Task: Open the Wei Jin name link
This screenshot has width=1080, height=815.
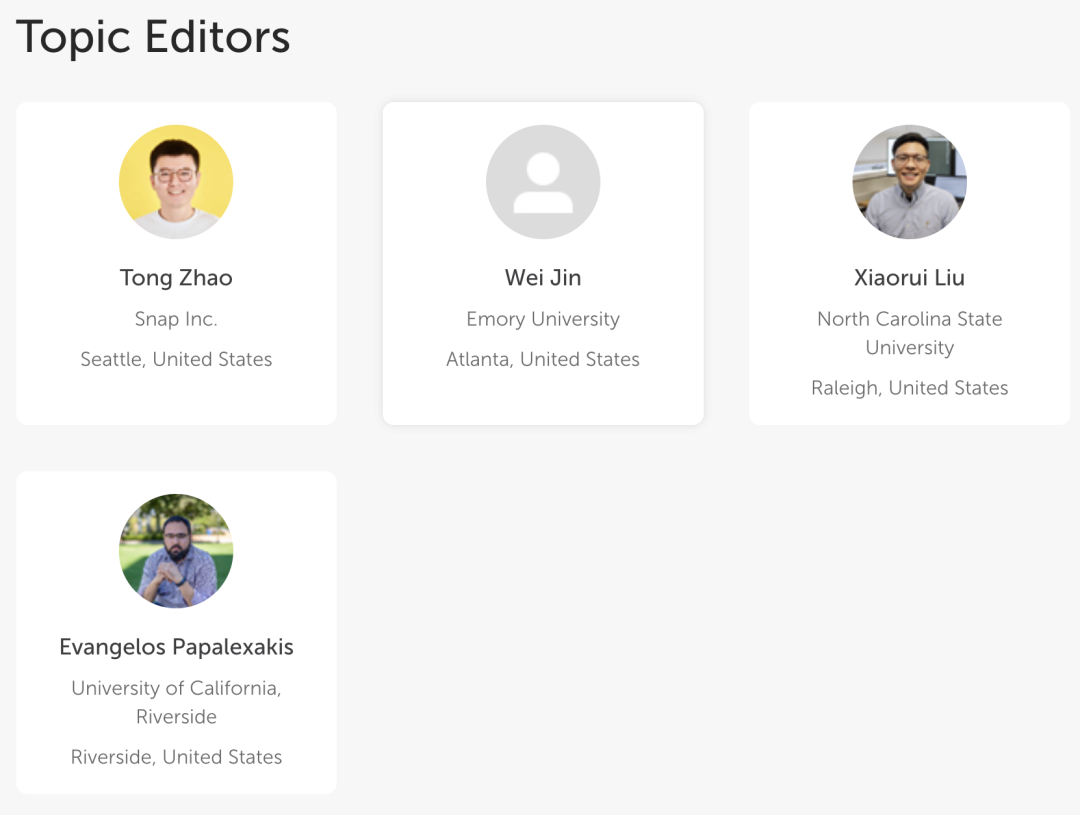Action: (x=543, y=278)
